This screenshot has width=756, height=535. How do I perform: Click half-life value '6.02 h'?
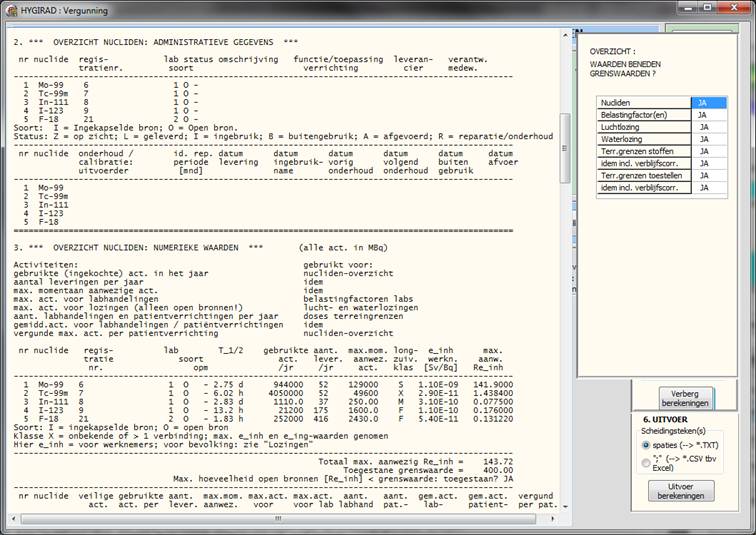pos(228,393)
